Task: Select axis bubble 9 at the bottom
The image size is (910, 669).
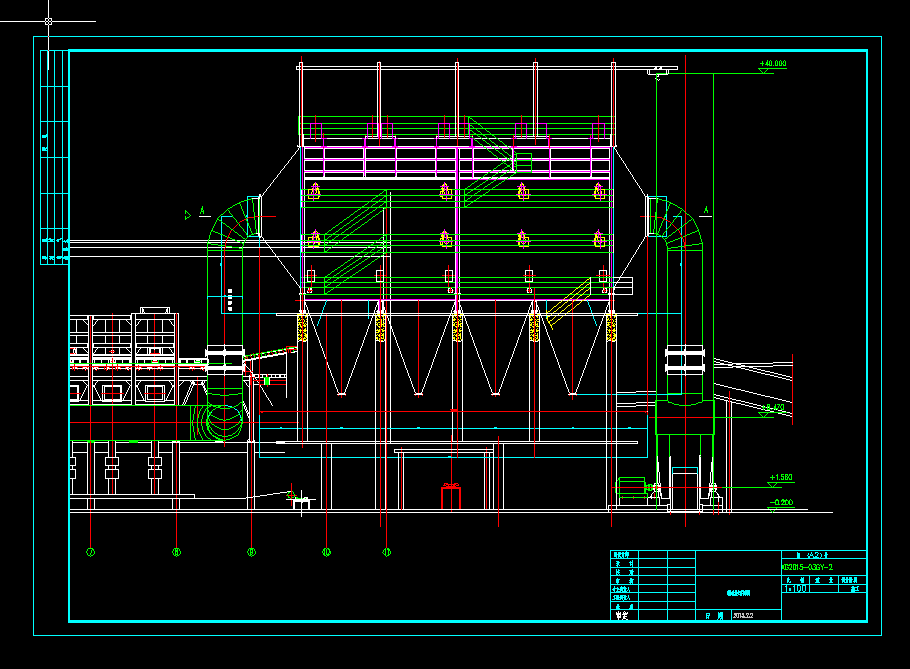Action: [x=251, y=552]
